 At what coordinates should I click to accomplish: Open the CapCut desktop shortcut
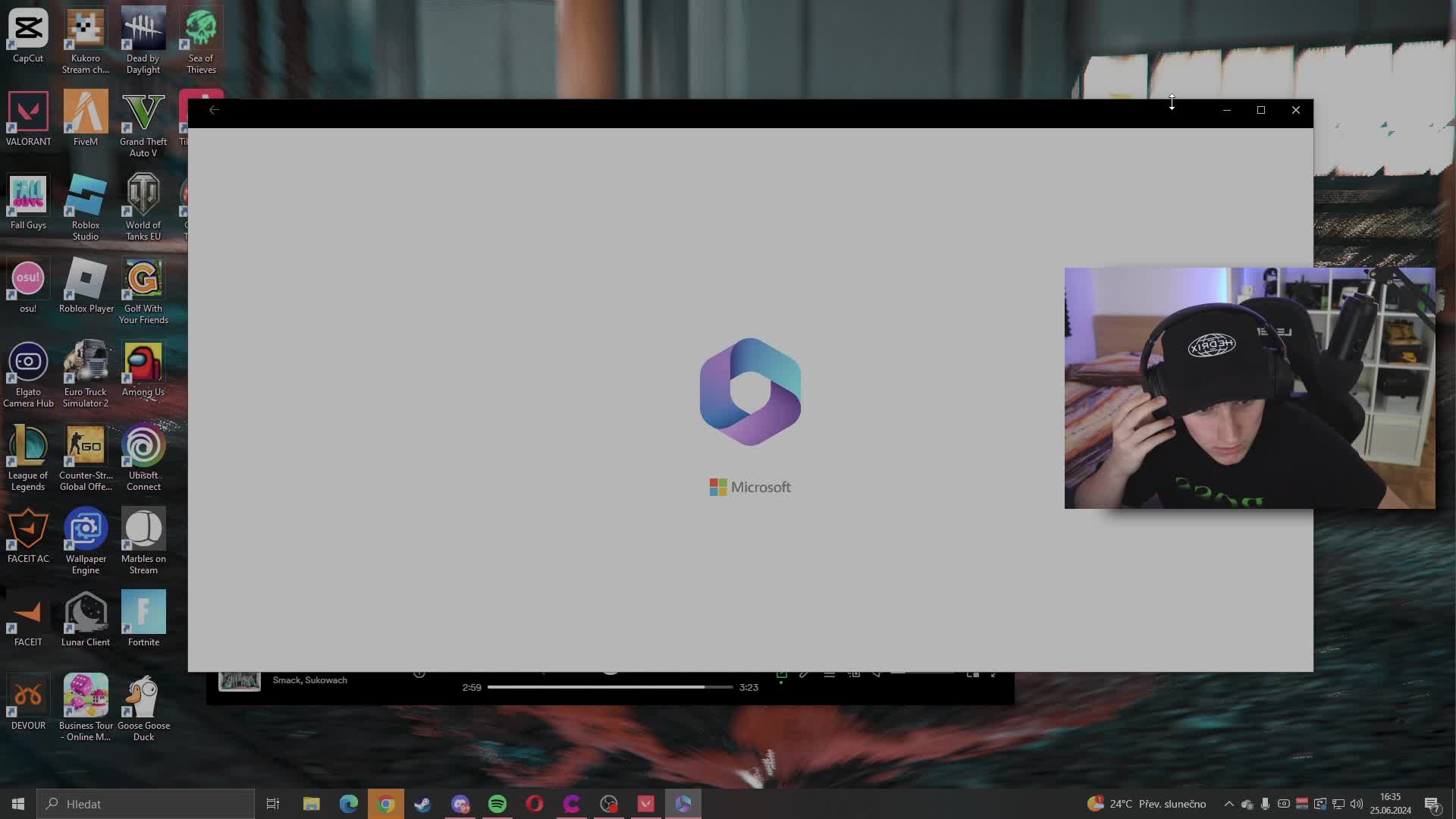tap(28, 36)
